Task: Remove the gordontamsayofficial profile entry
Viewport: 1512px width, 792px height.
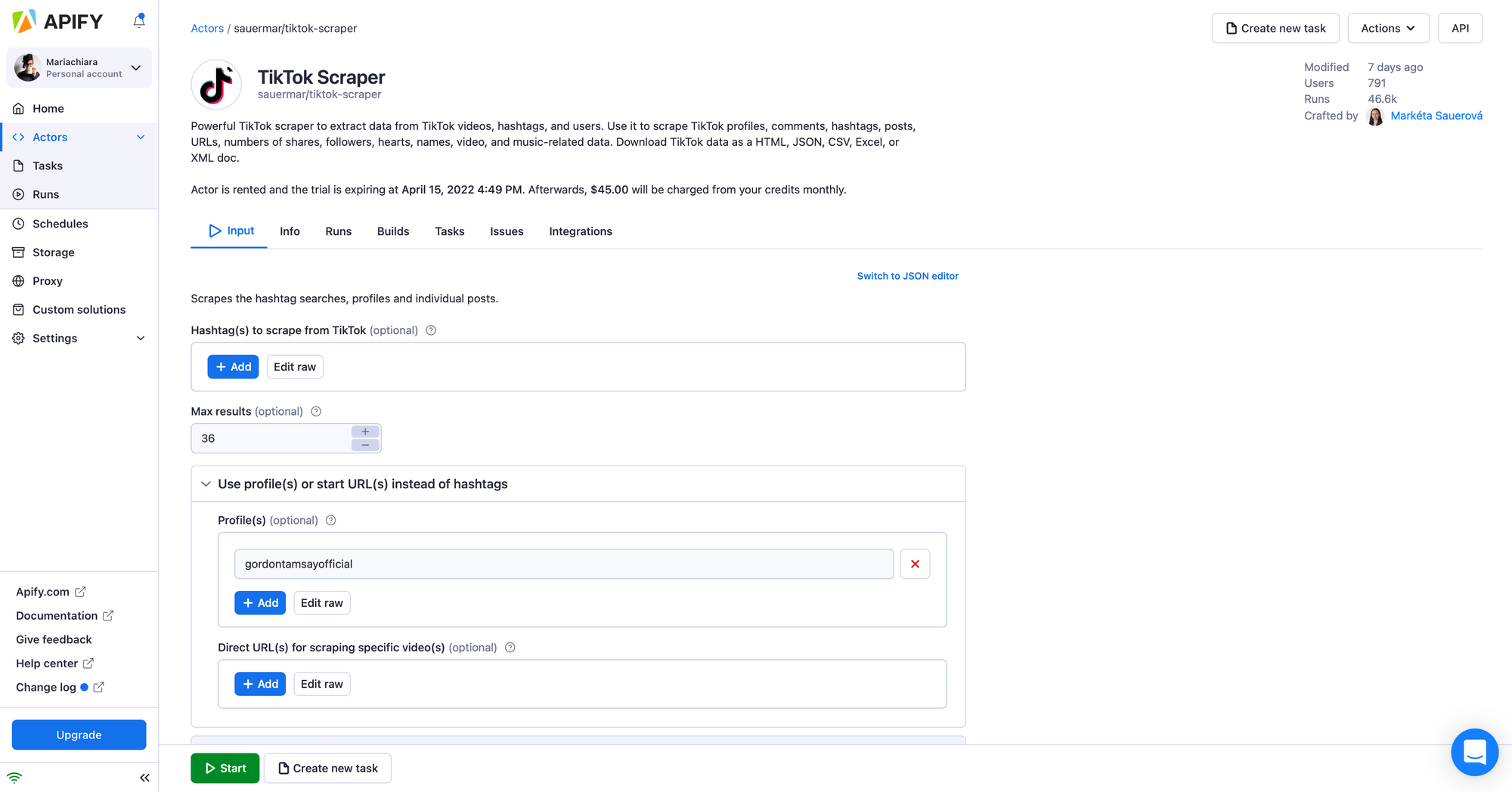Action: click(915, 564)
